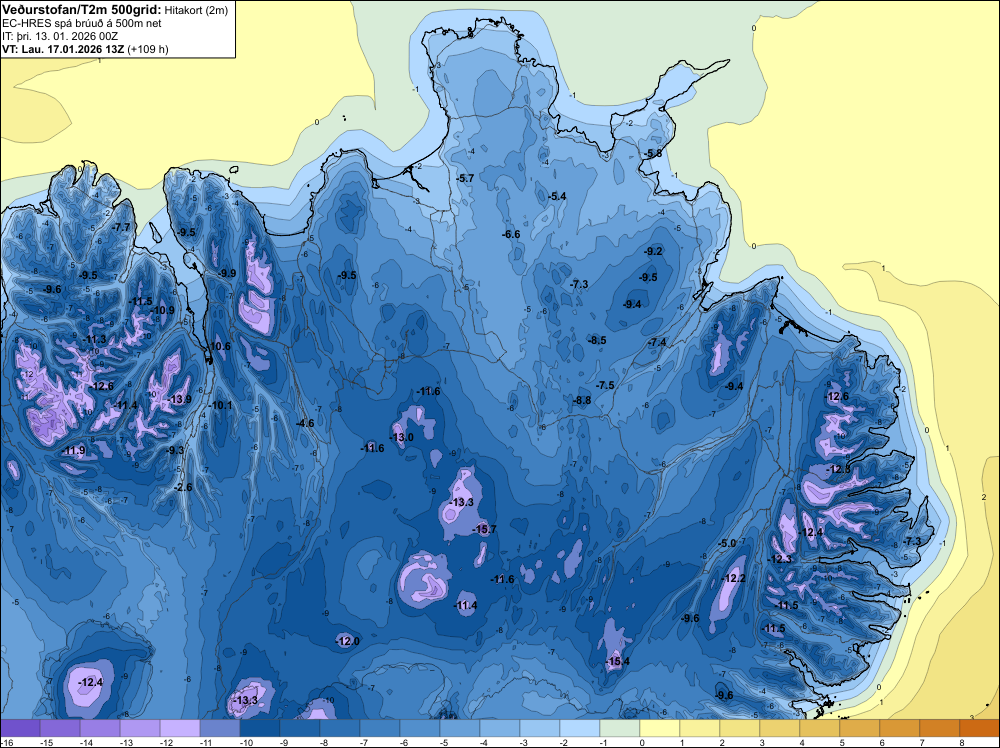This screenshot has height=748, width=1000.
Task: Click the -12.2 temperature reading
Action: click(x=733, y=578)
